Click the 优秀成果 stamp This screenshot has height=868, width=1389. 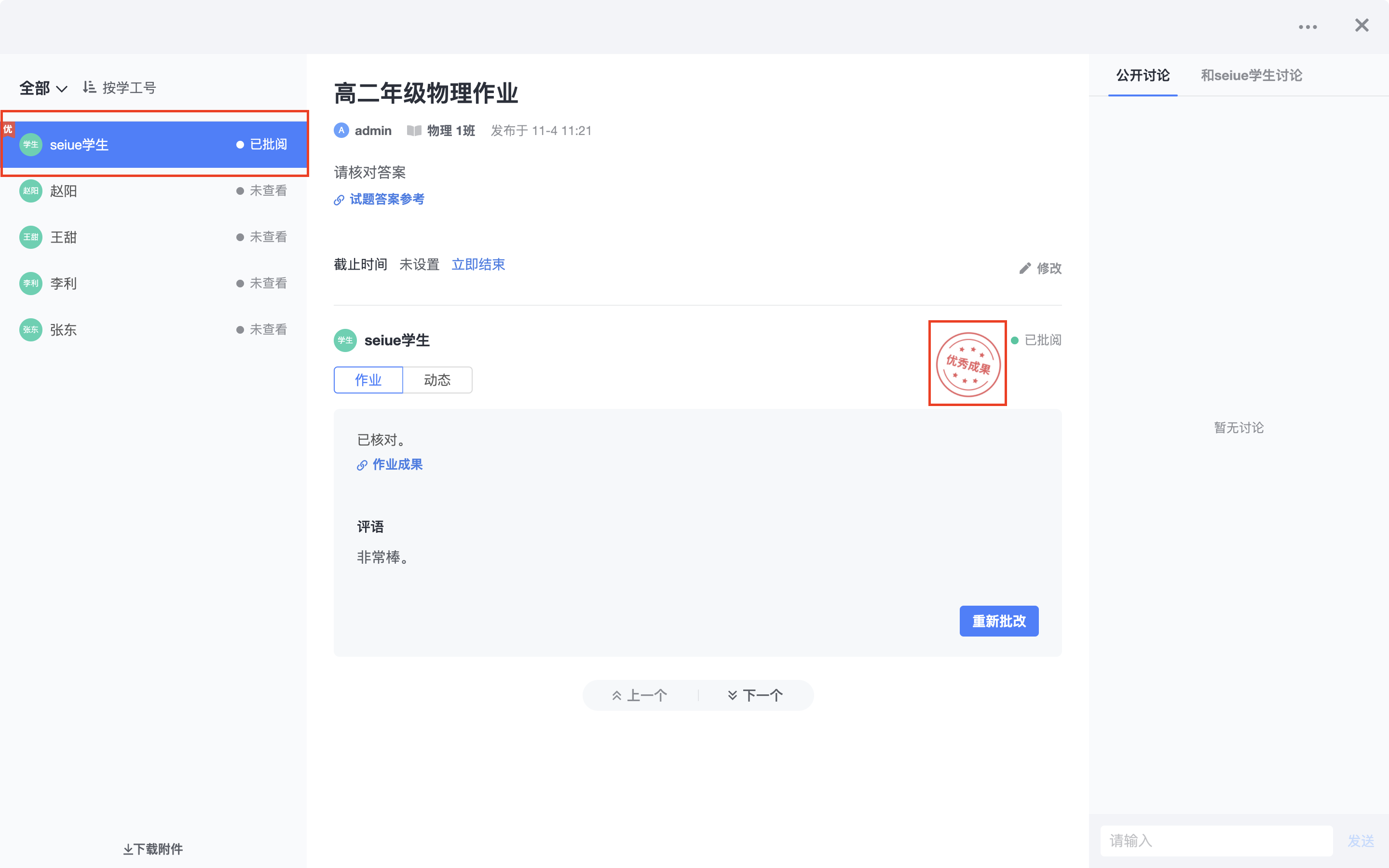click(967, 364)
